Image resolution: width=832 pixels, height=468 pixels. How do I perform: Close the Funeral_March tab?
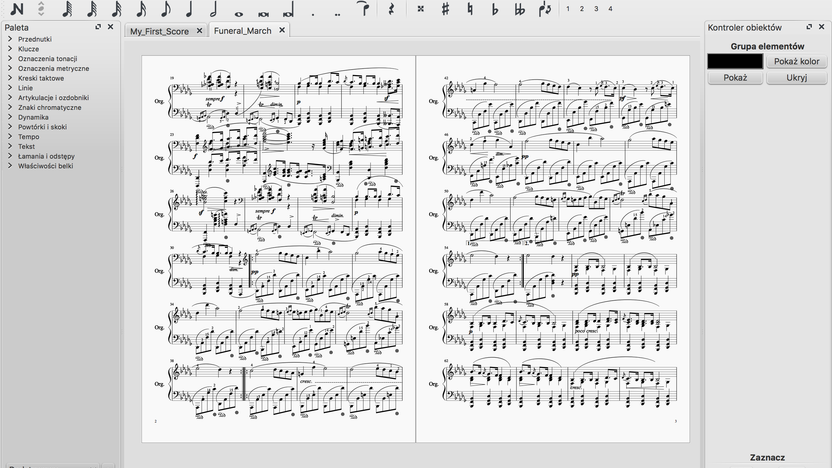pos(282,30)
